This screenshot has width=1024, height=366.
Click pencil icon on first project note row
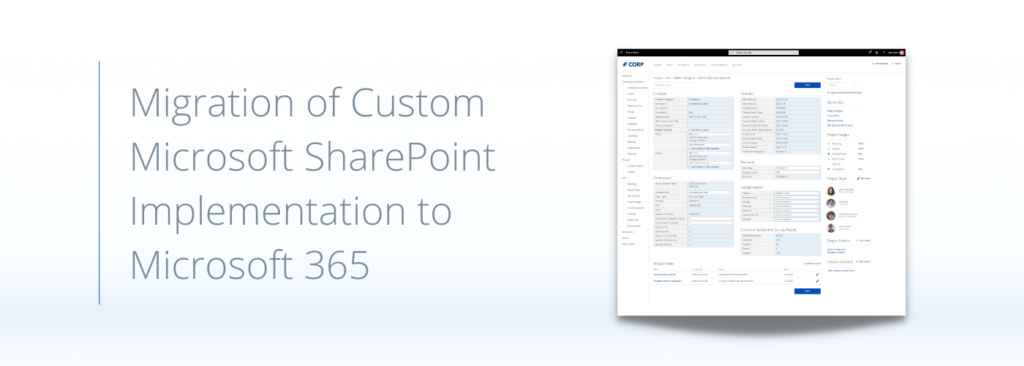coord(818,274)
